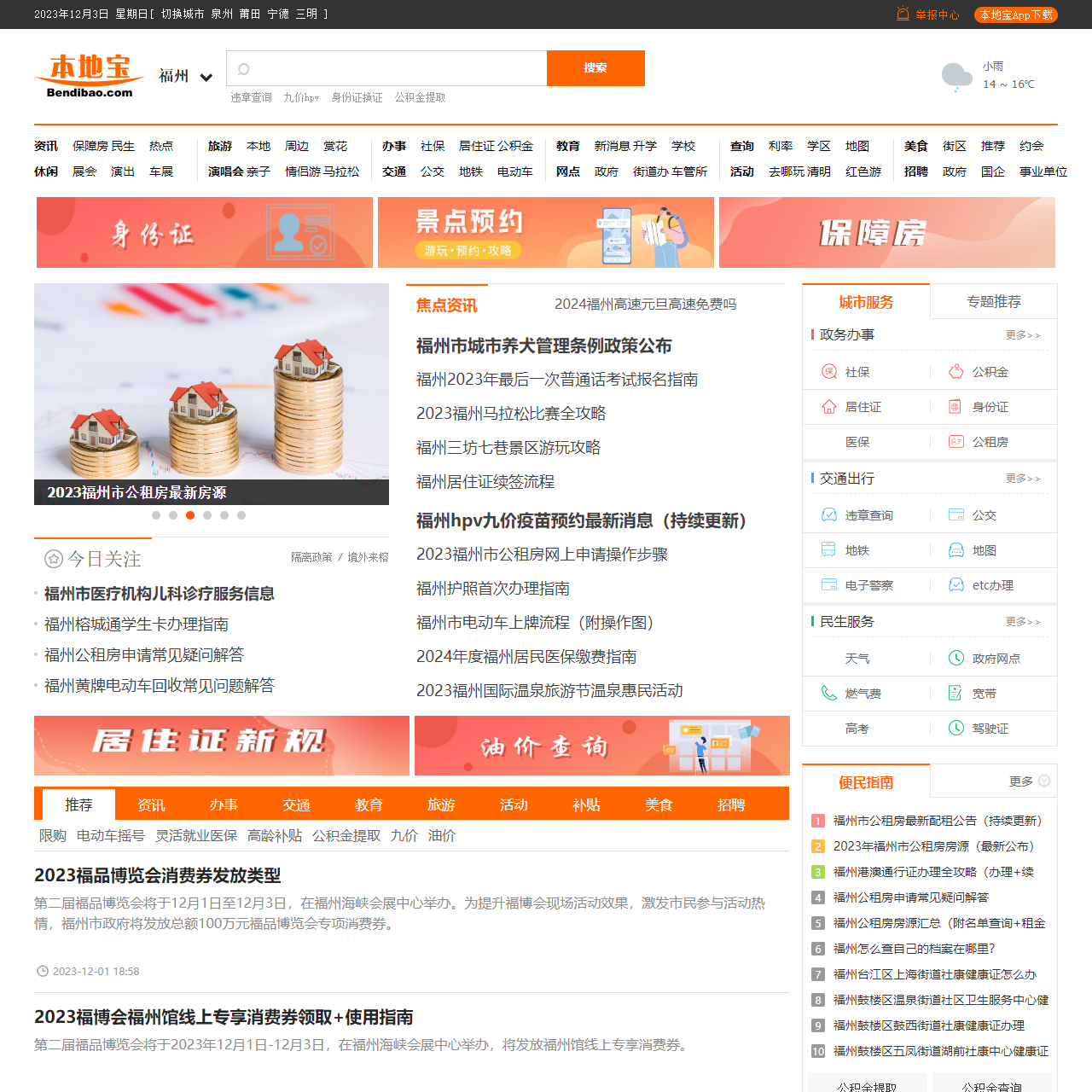Click the 电子警察 icon
Viewport: 1092px width, 1092px height.
coord(828,585)
